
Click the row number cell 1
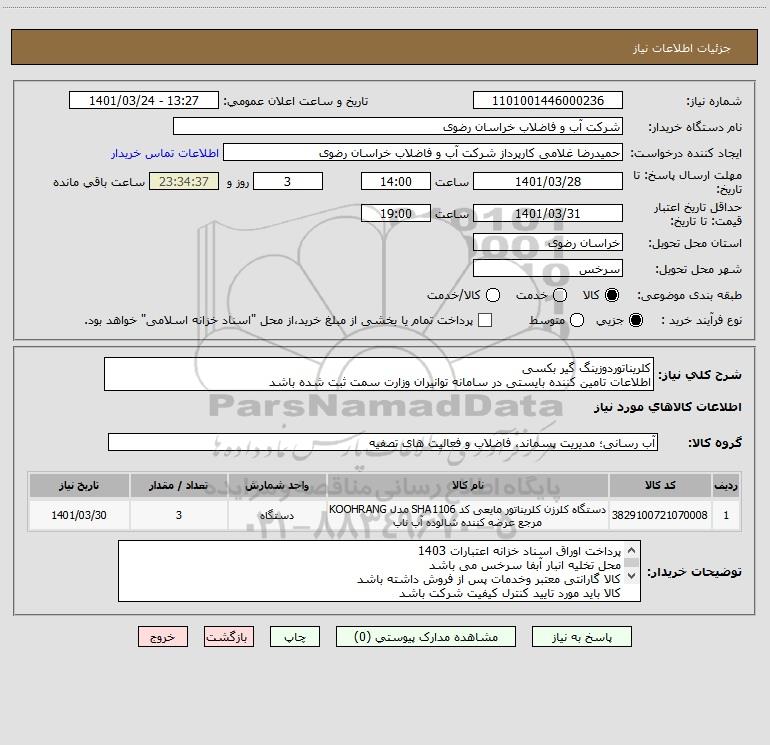(726, 515)
